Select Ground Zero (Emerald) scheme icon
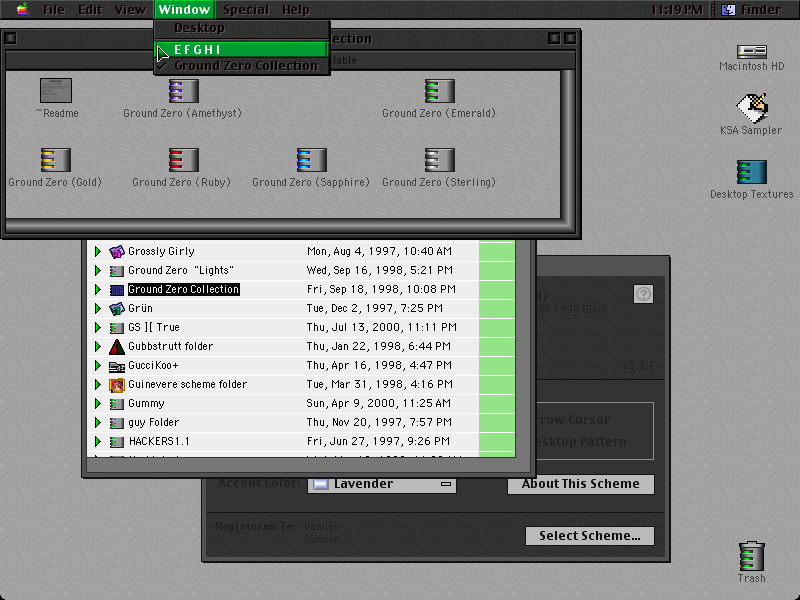The width and height of the screenshot is (800, 600). [x=439, y=91]
